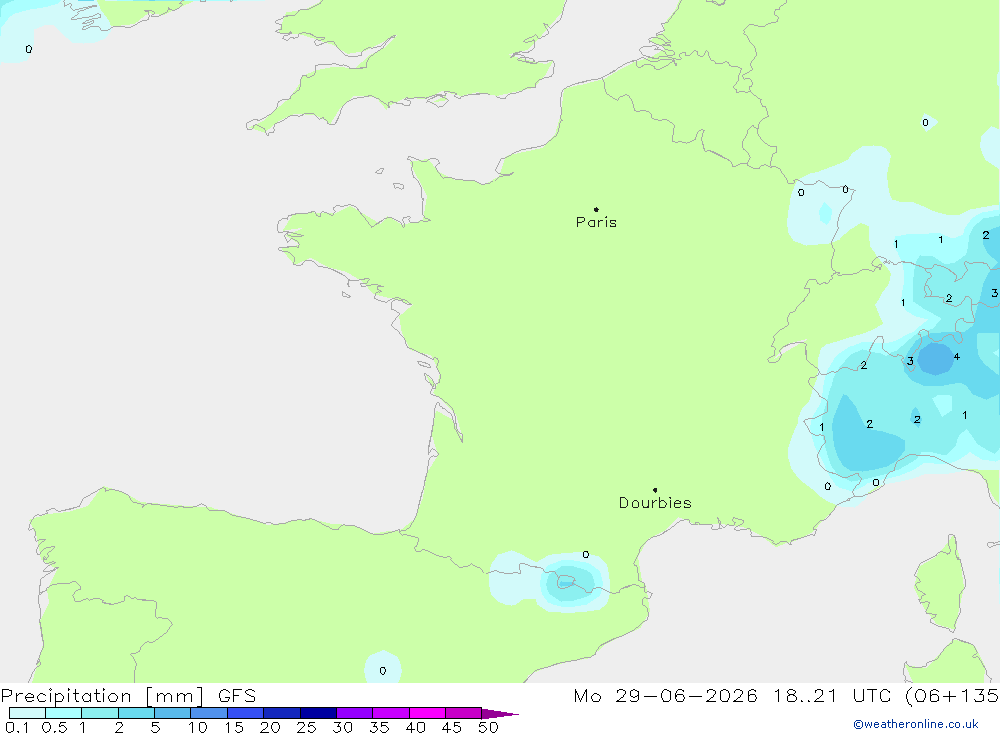The width and height of the screenshot is (1000, 733).
Task: Pick the 45–50 mm legend swatch
Action: pos(464,713)
